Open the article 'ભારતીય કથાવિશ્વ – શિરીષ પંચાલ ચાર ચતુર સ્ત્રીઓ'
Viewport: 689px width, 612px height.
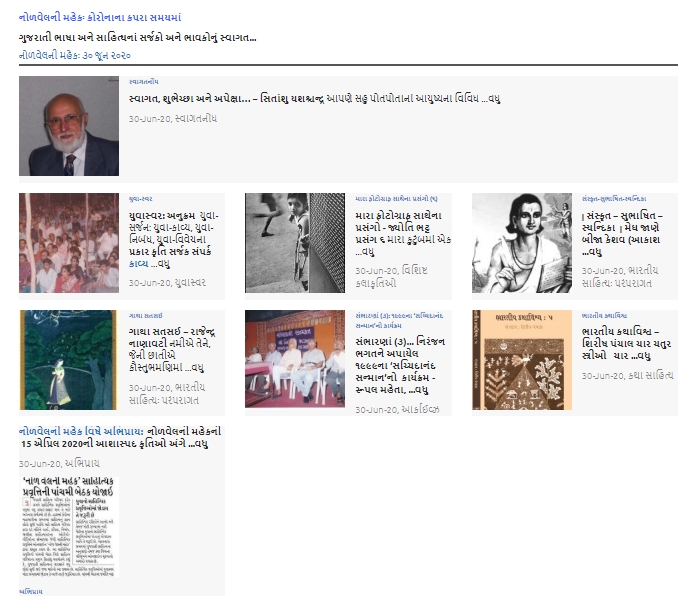tap(627, 344)
